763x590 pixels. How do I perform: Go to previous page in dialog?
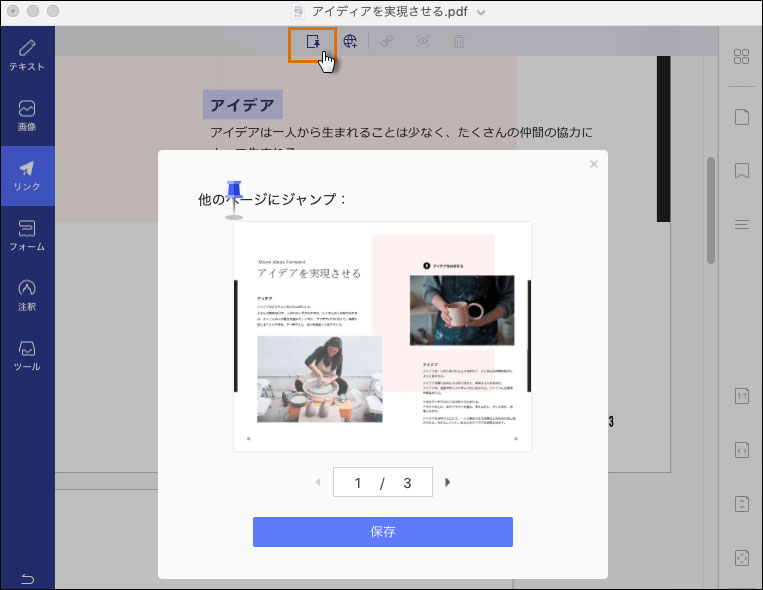318,482
